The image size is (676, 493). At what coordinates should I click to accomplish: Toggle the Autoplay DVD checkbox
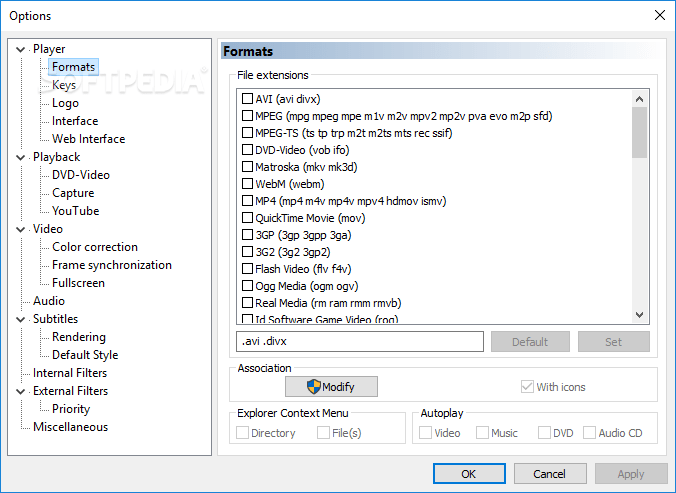(544, 433)
